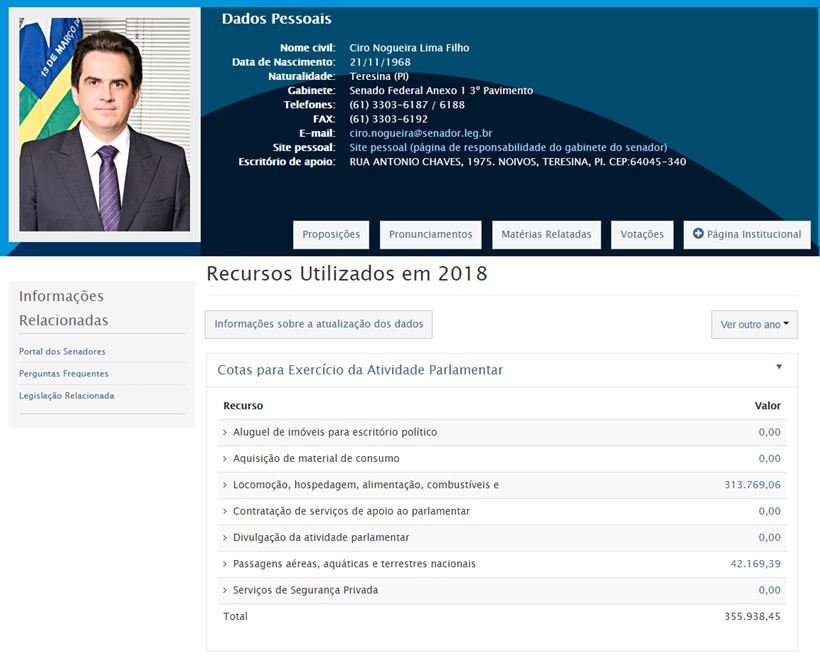The image size is (820, 661).
Task: Open the Matérias Relatadas tab
Action: (x=546, y=234)
